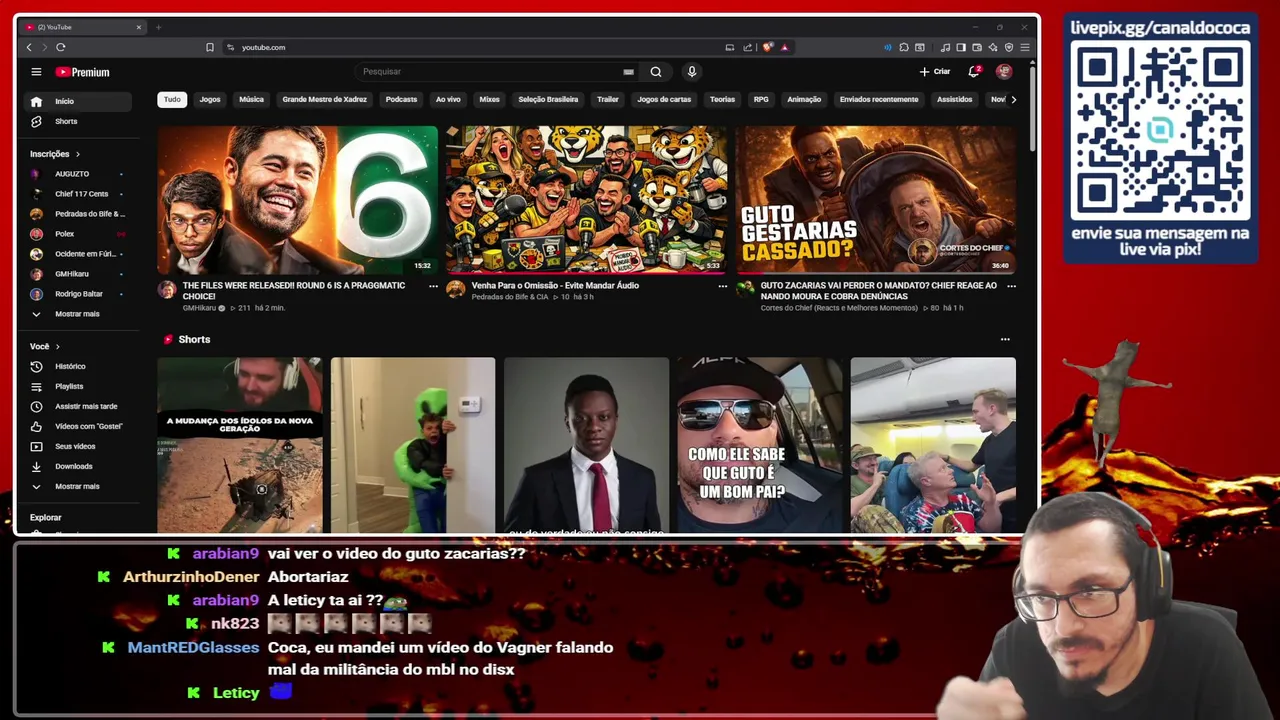The height and width of the screenshot is (720, 1280).
Task: Open the Shorts section options menu
Action: click(1005, 339)
